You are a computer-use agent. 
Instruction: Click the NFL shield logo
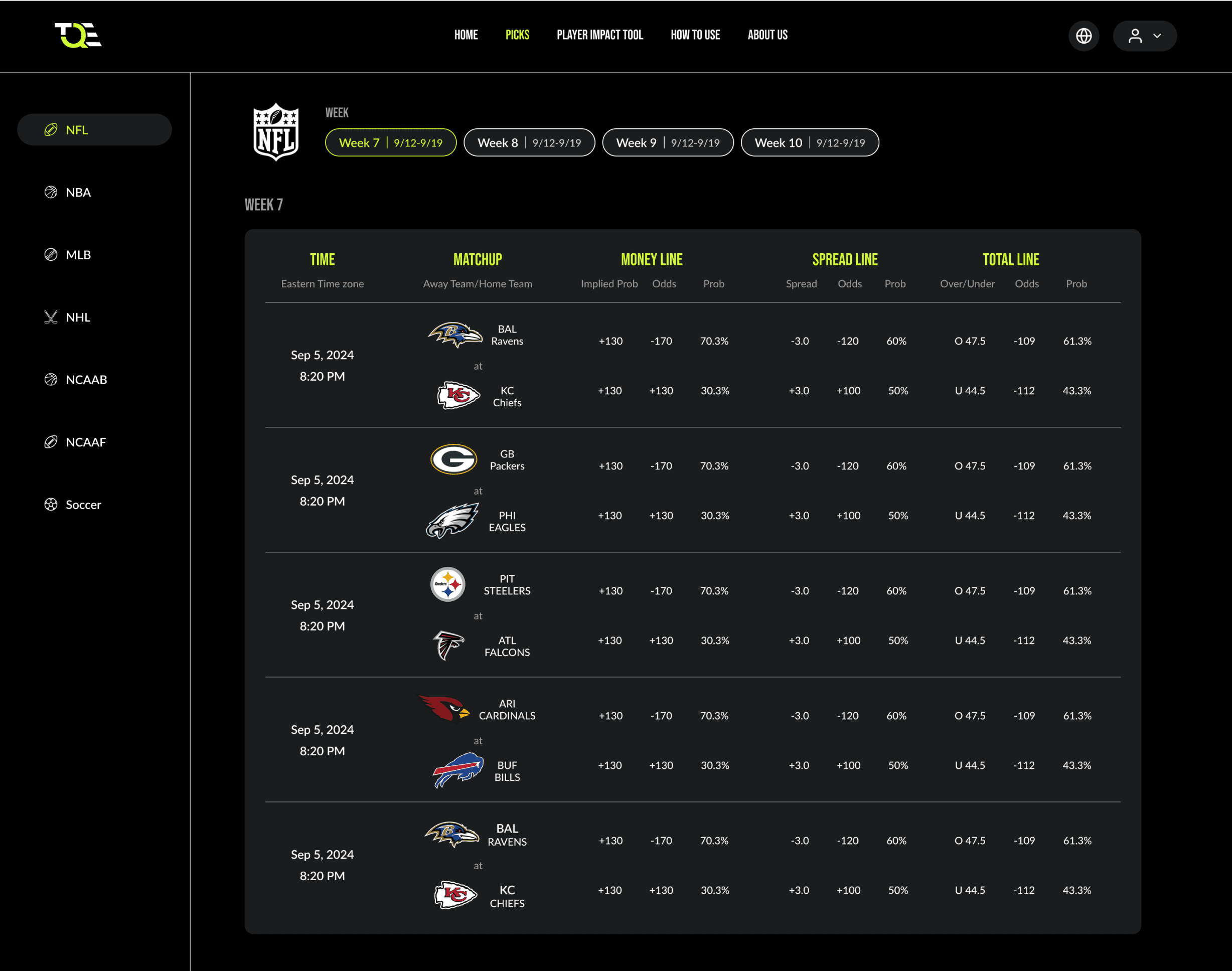pyautogui.click(x=276, y=132)
